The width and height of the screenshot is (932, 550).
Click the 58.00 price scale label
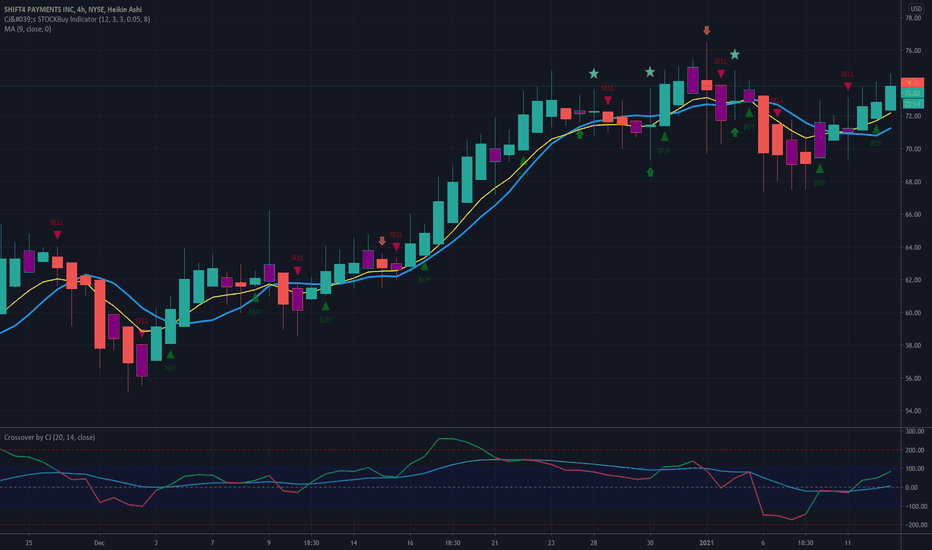(913, 345)
